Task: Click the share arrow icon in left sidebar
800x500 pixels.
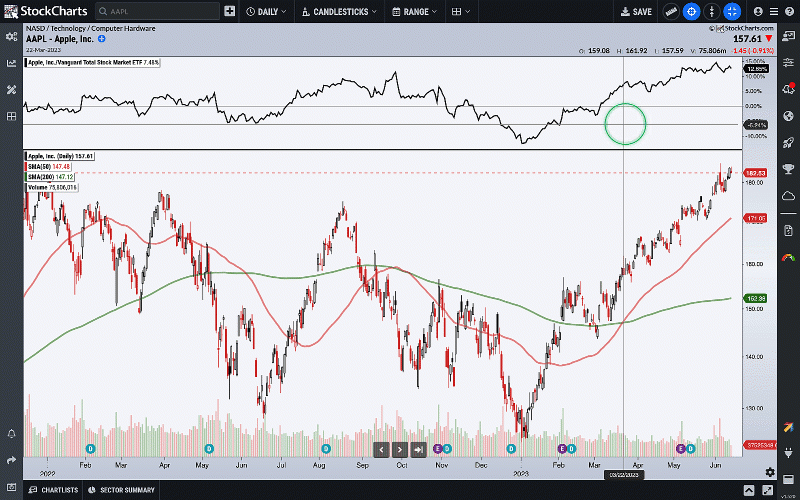Action: (x=11, y=460)
